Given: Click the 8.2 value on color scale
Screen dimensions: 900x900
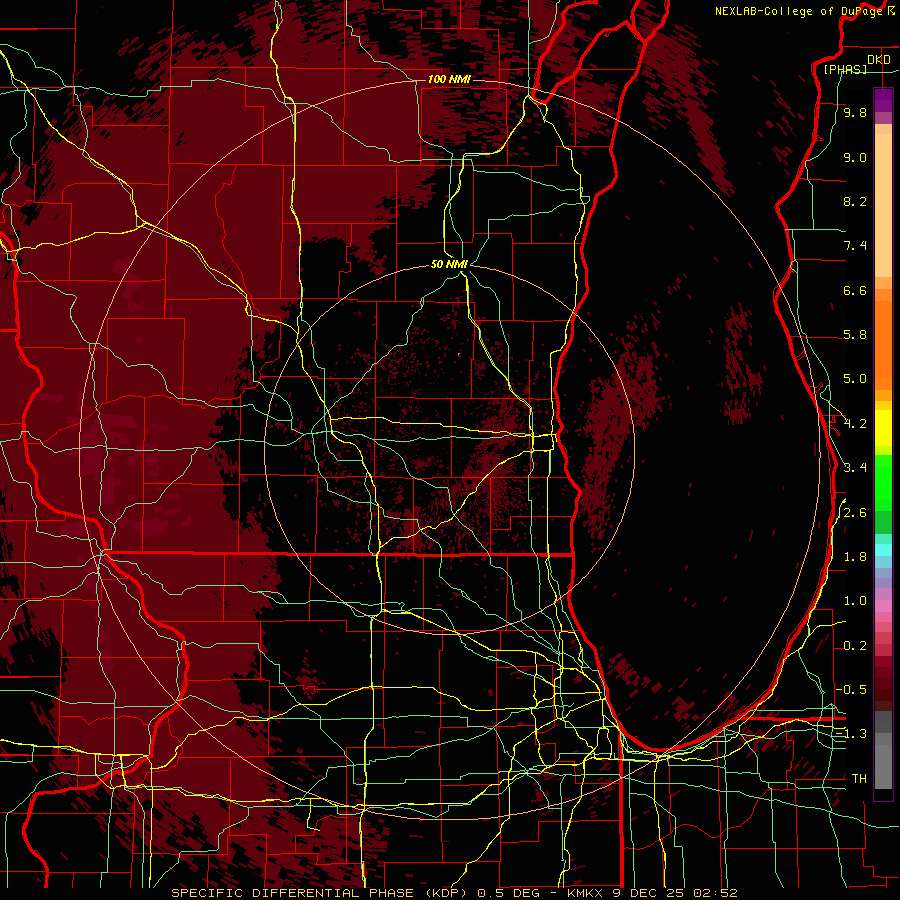Looking at the screenshot, I should tap(855, 201).
